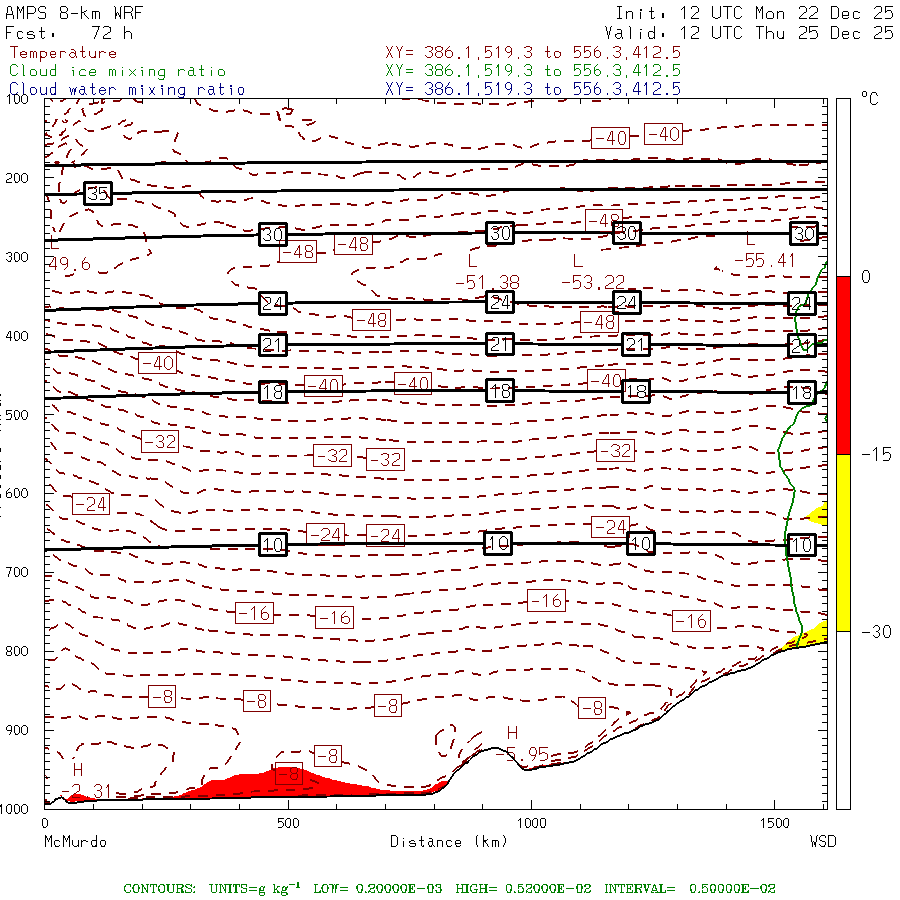Click the 'INTERVAL= 0.50000E-02' footer value
Screen dimensions: 900x900
pyautogui.click(x=689, y=889)
